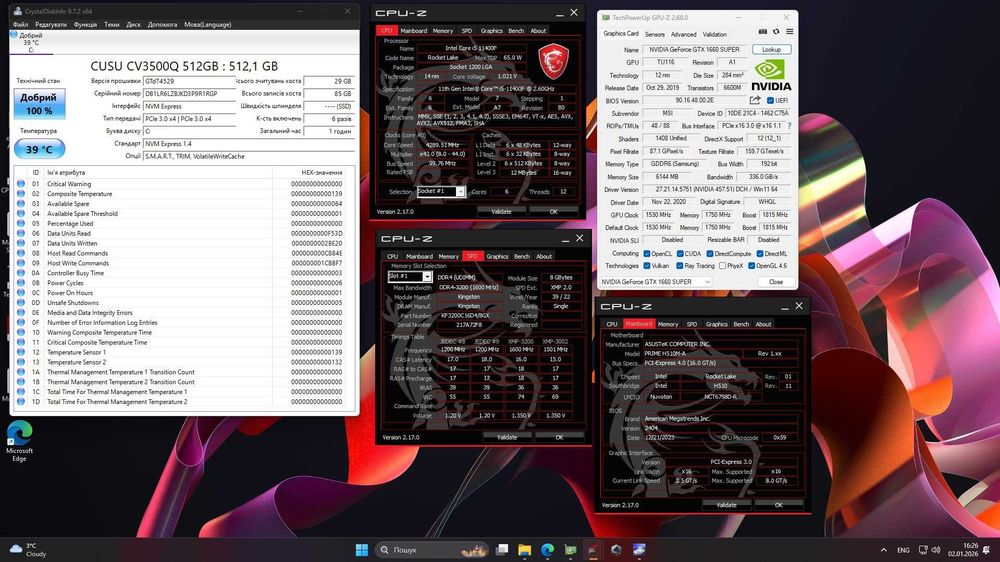This screenshot has height=562, width=1000.
Task: Toggle the CUDA checkbox
Action: (680, 253)
